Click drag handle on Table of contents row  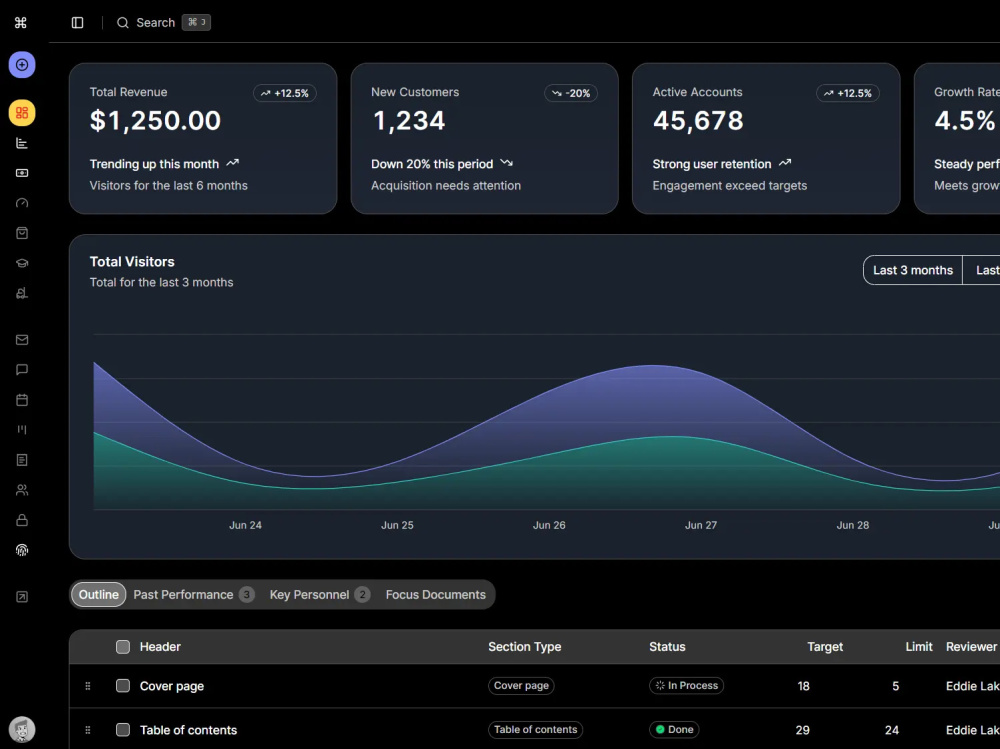88,730
